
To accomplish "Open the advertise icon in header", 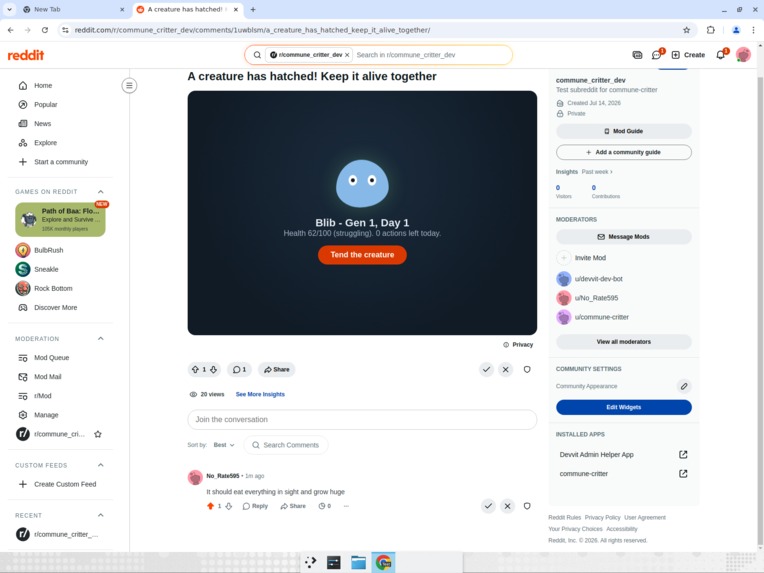I will [637, 55].
